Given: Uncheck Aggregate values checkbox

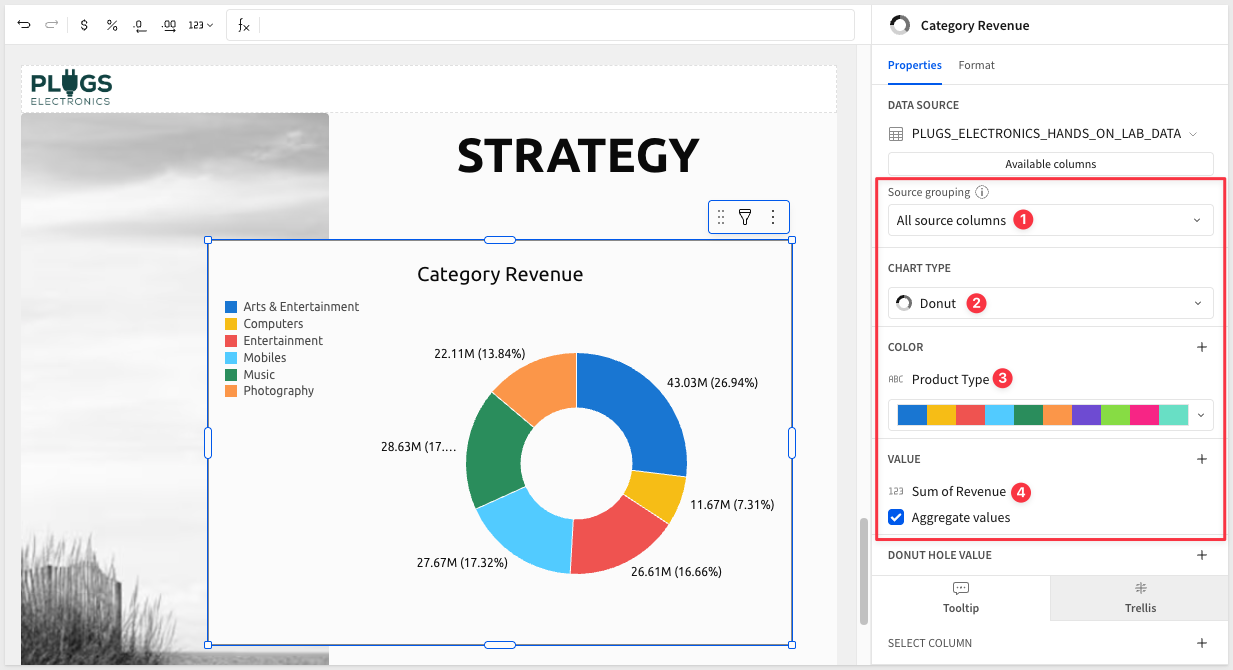Looking at the screenshot, I should coord(897,517).
